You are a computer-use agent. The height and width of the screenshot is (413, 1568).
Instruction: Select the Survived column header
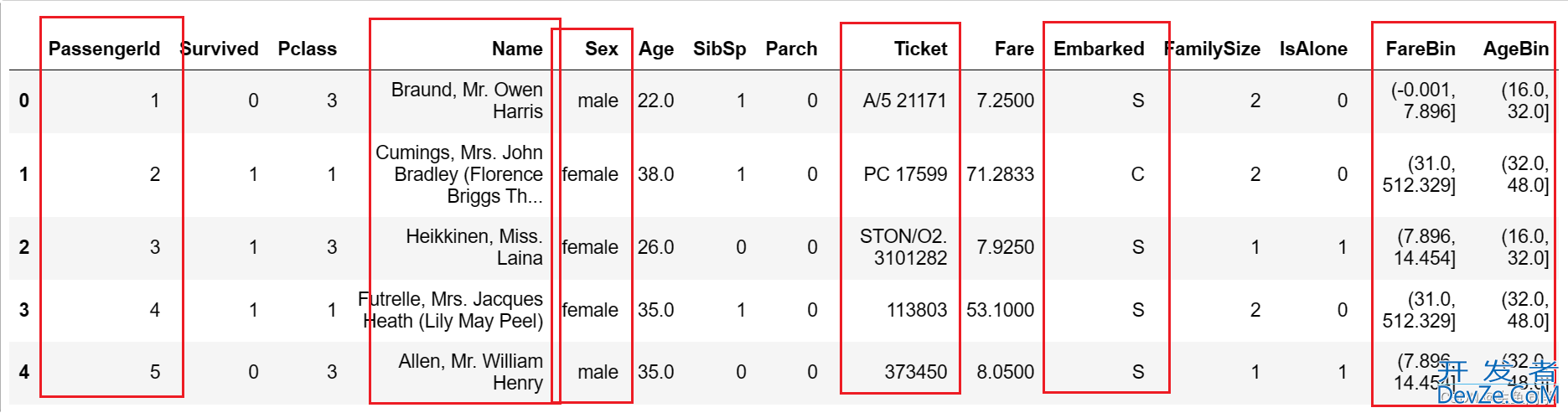tap(220, 49)
